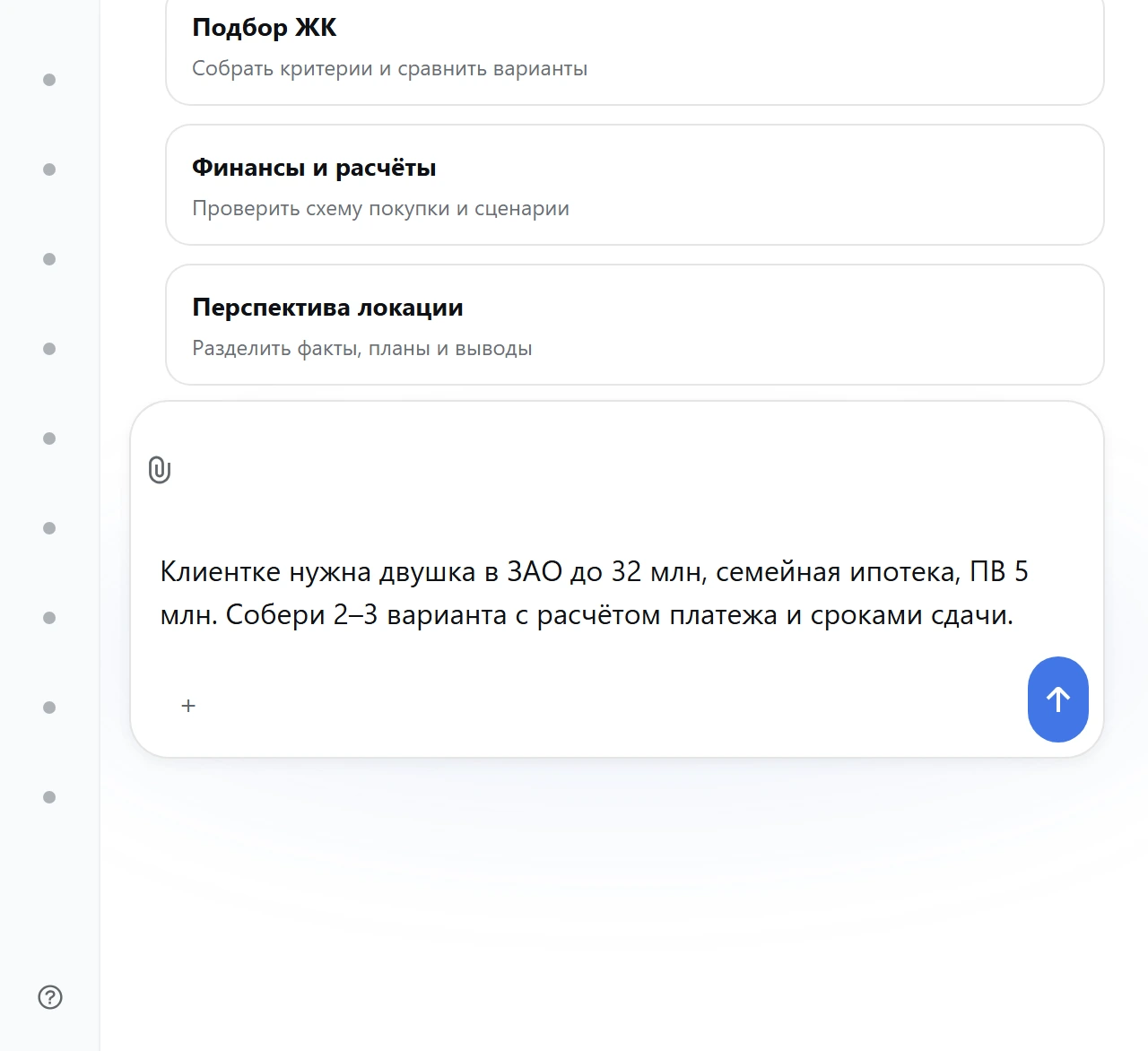
Task: Choose the Перспектива локации card
Action: [x=635, y=325]
